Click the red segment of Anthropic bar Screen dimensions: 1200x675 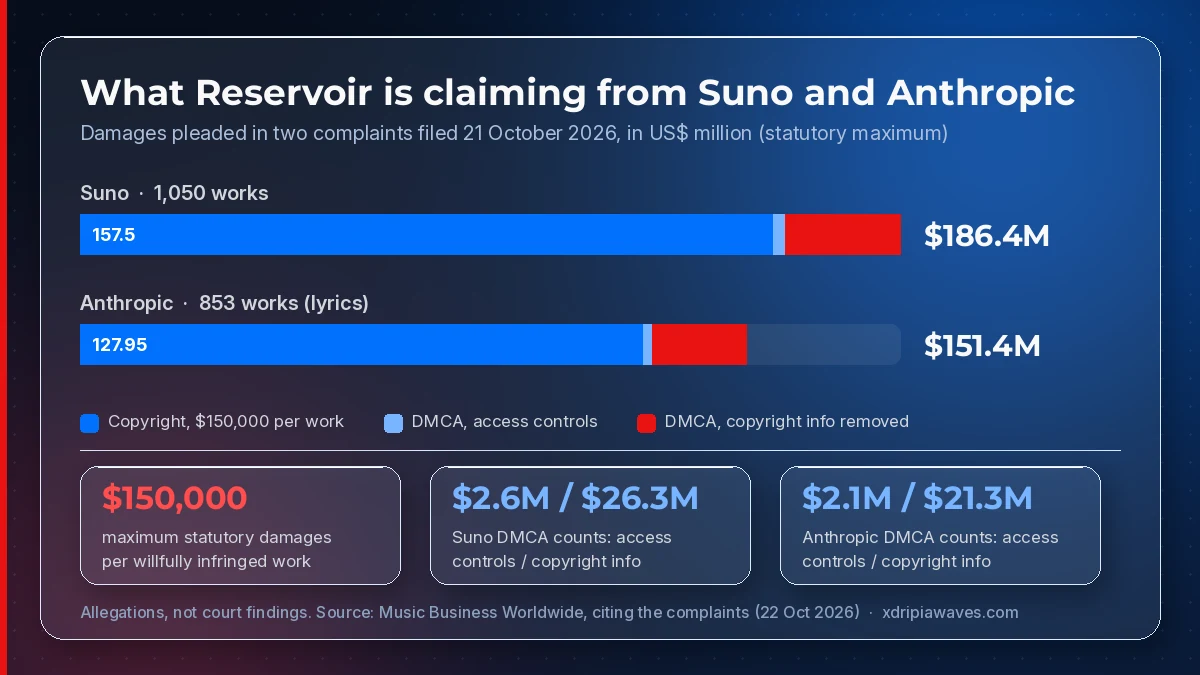click(x=699, y=344)
